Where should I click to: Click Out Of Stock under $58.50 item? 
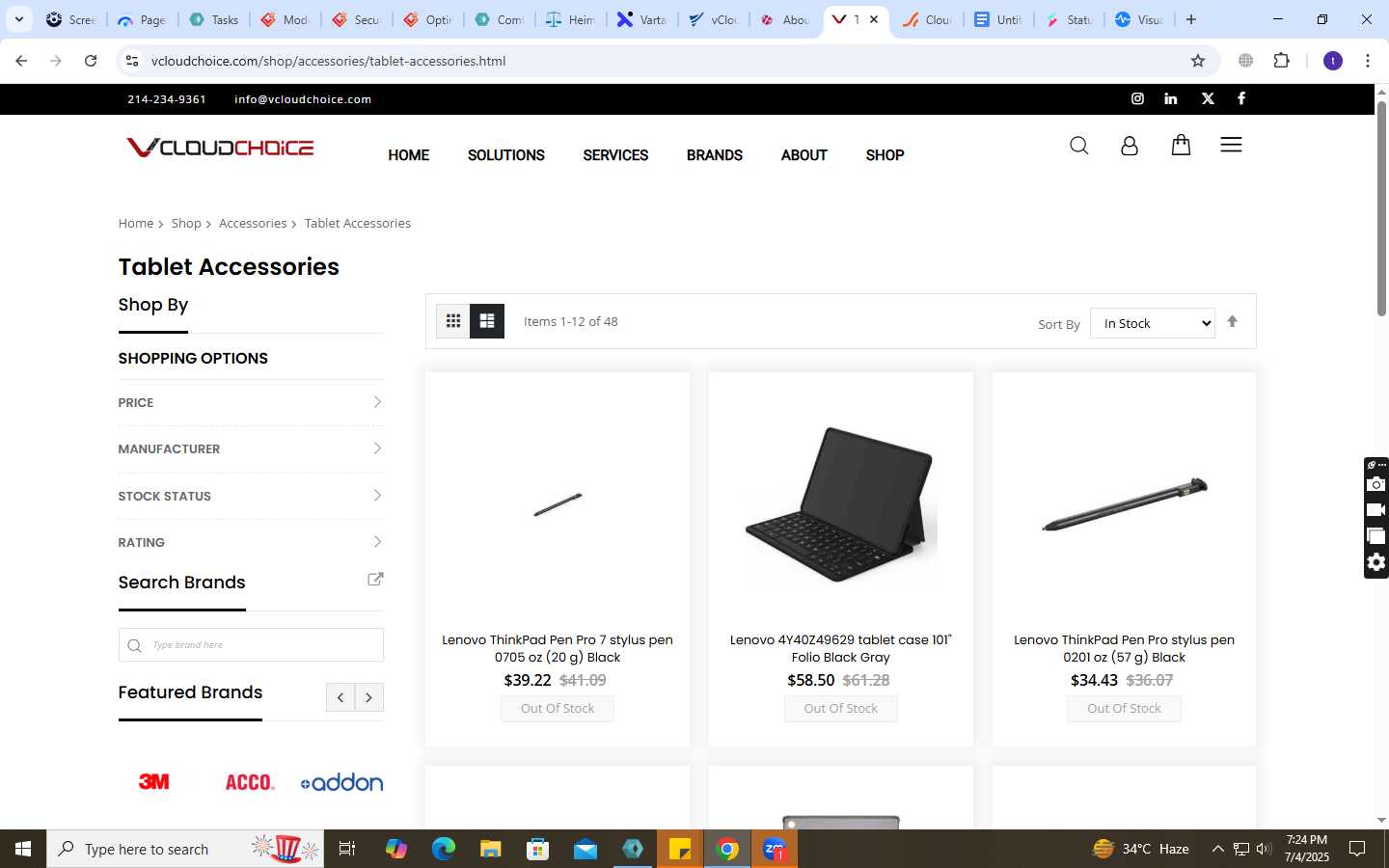click(841, 708)
